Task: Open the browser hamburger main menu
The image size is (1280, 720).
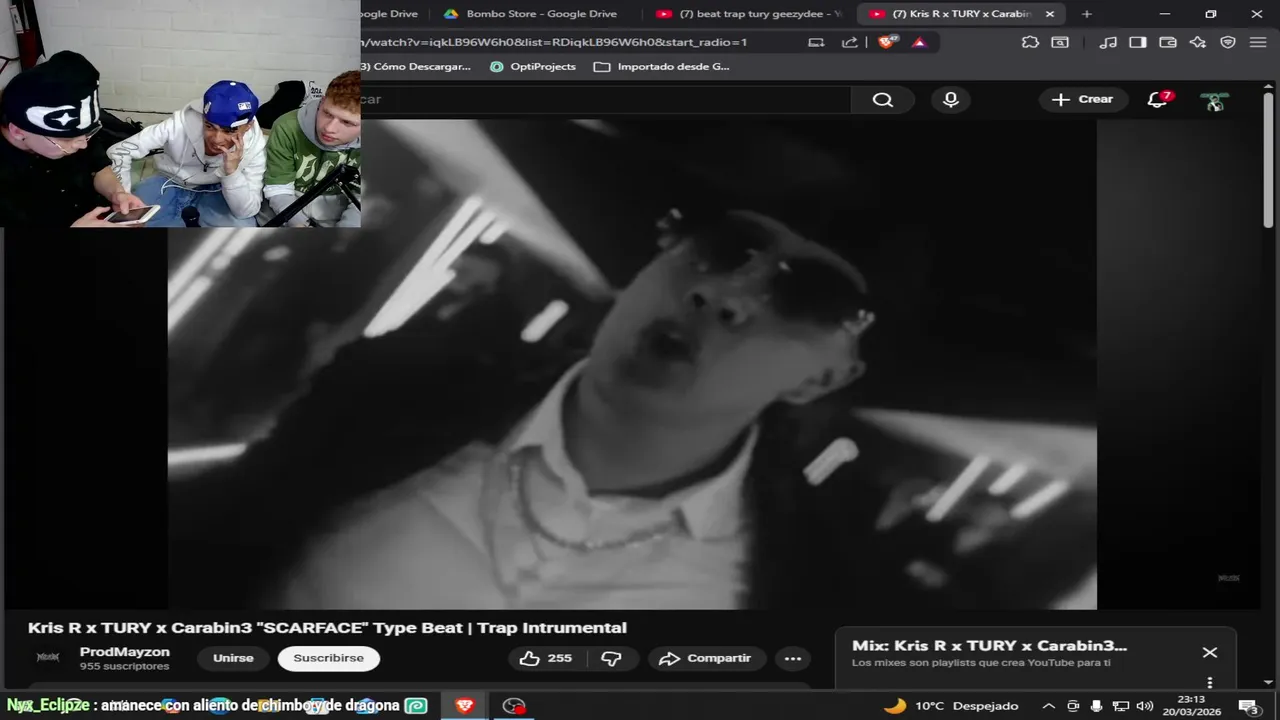Action: (1257, 42)
